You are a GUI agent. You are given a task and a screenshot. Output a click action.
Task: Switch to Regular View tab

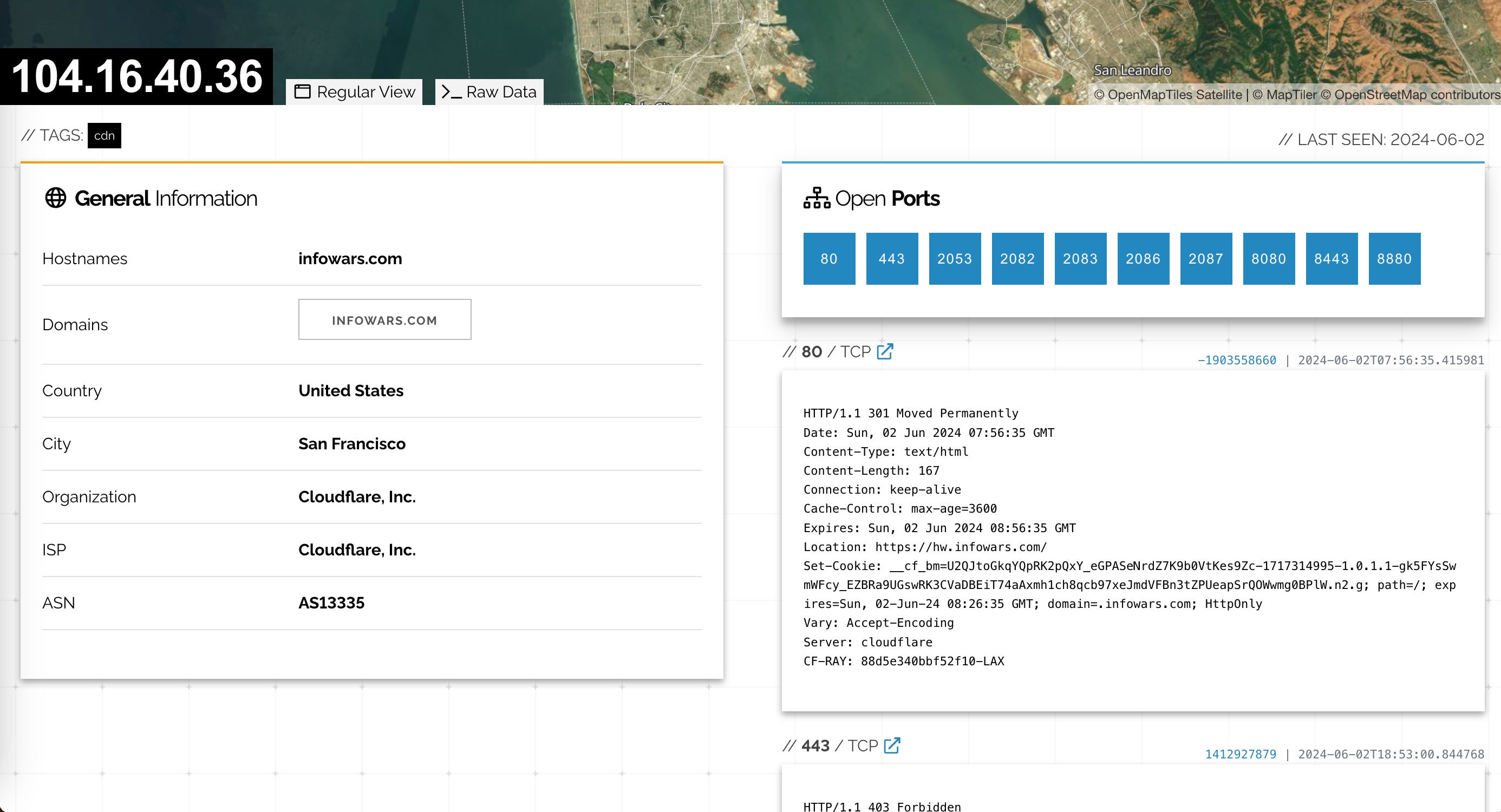click(354, 92)
